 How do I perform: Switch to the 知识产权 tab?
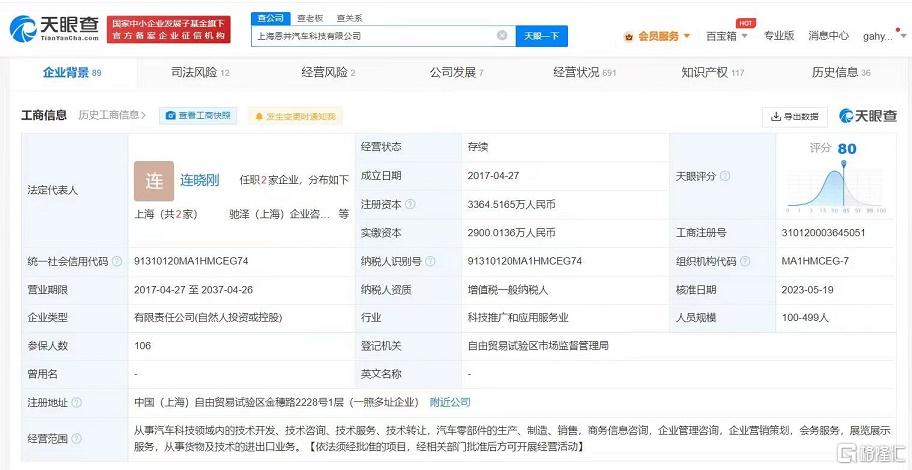click(712, 73)
